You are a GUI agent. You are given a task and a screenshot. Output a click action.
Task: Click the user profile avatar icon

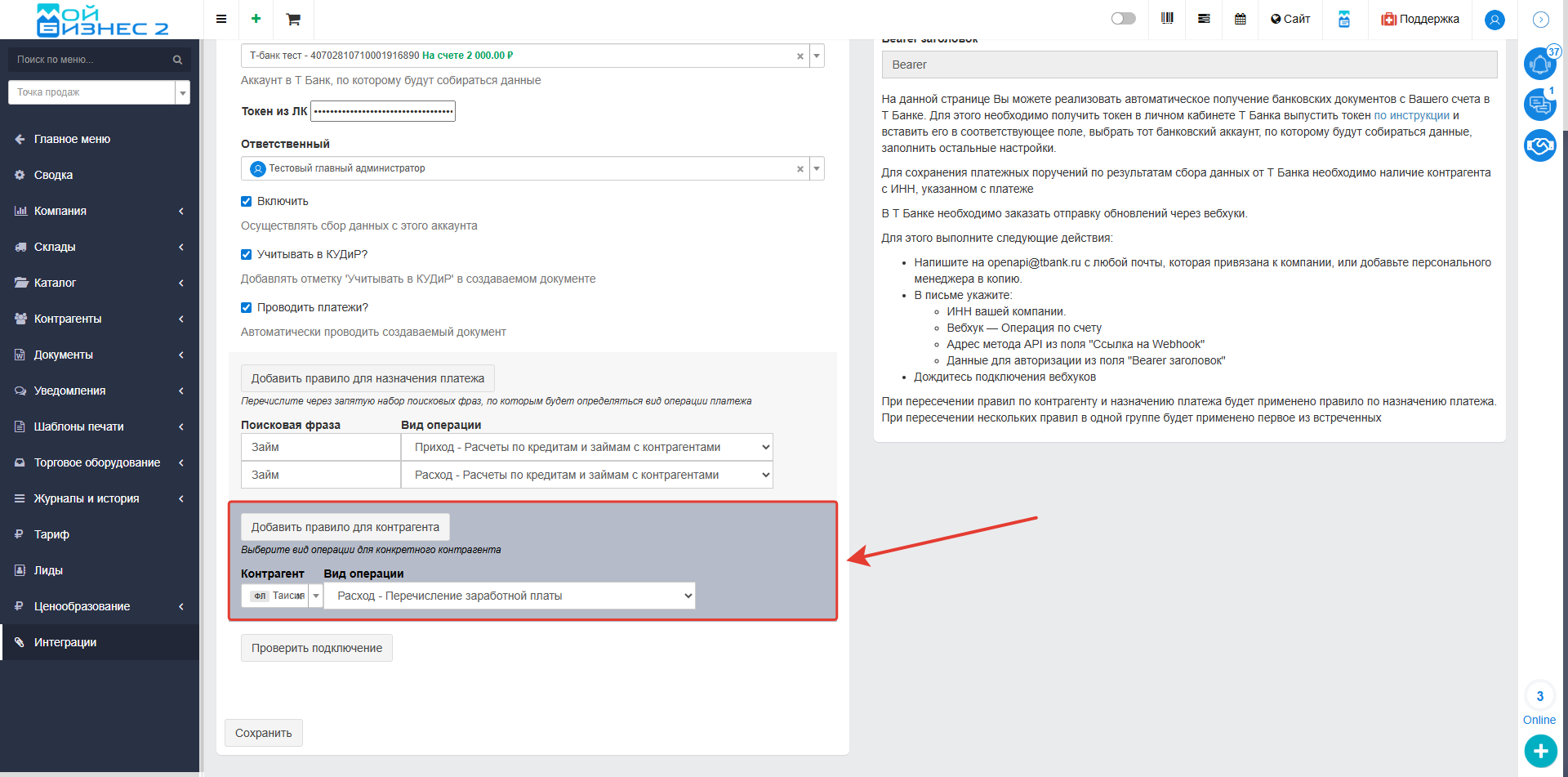tap(1494, 20)
